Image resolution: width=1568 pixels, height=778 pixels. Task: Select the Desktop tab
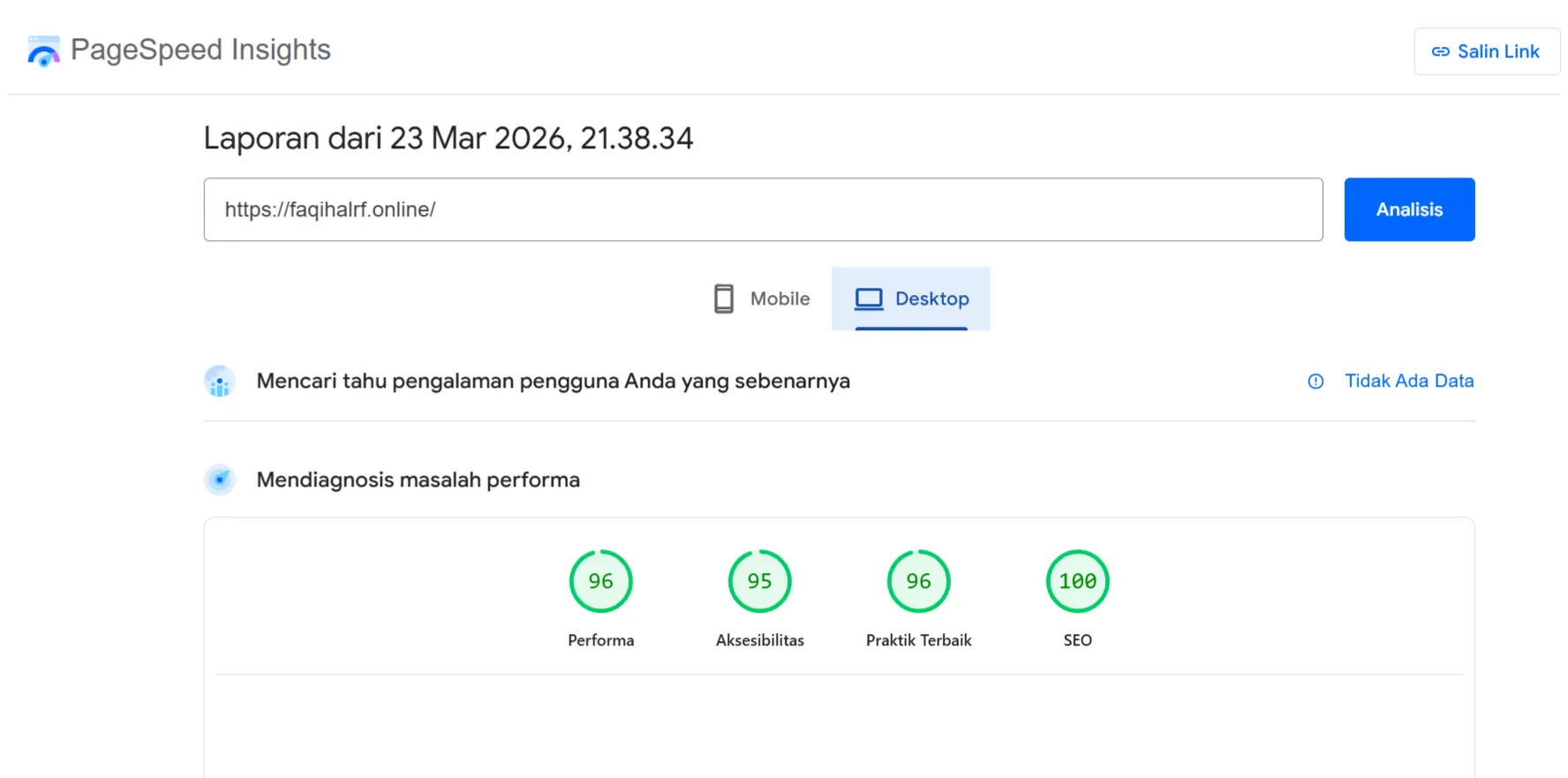pos(911,298)
